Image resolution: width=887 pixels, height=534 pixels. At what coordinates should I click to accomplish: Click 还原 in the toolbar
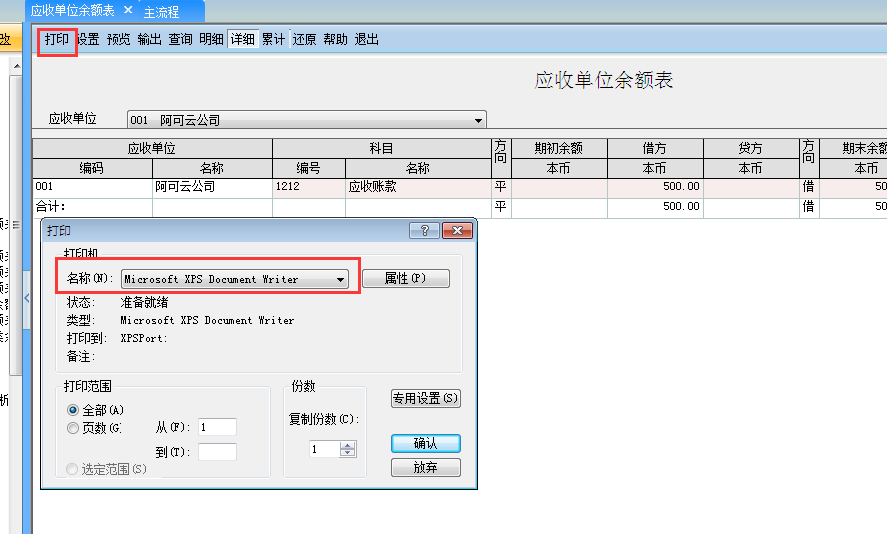coord(304,39)
